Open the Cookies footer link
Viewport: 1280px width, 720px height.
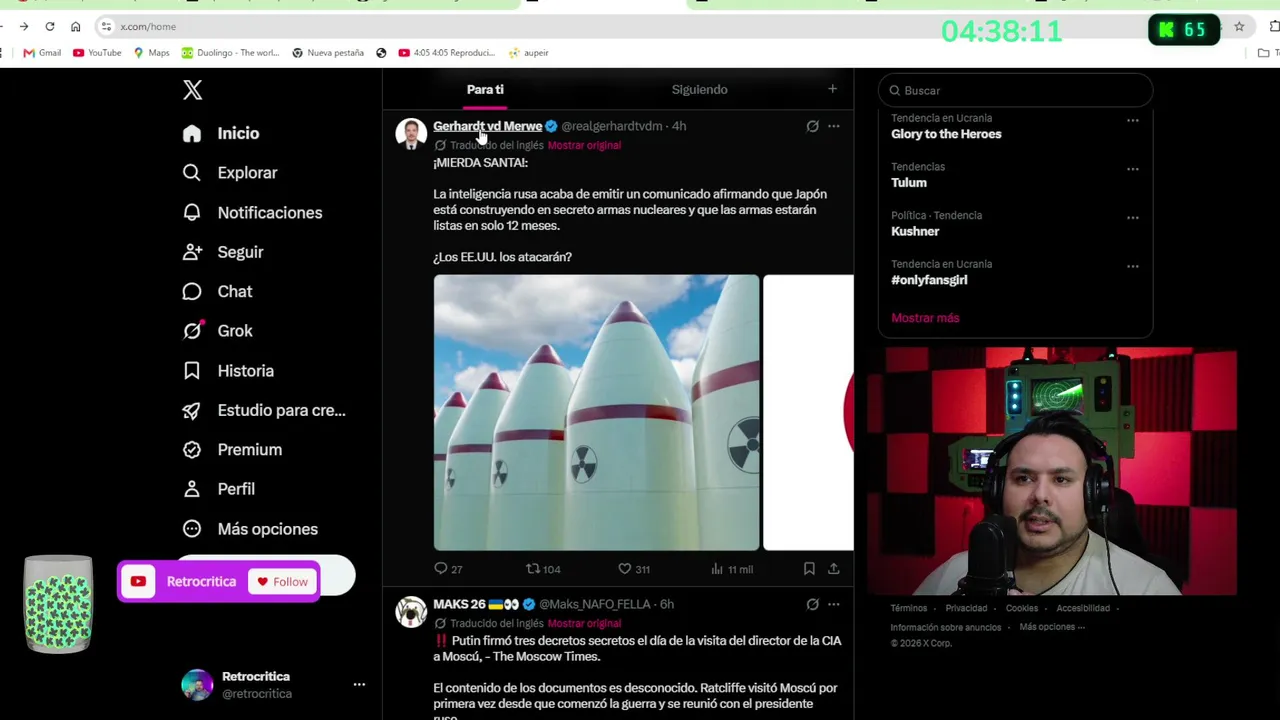click(x=1021, y=608)
